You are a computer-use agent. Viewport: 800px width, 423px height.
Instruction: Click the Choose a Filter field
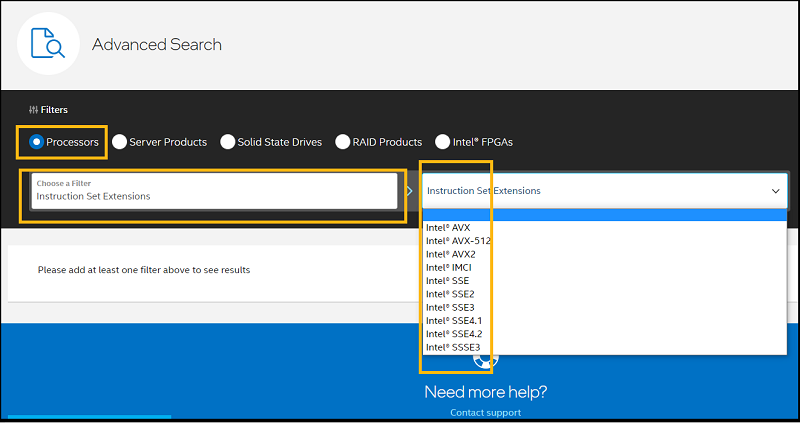(214, 191)
